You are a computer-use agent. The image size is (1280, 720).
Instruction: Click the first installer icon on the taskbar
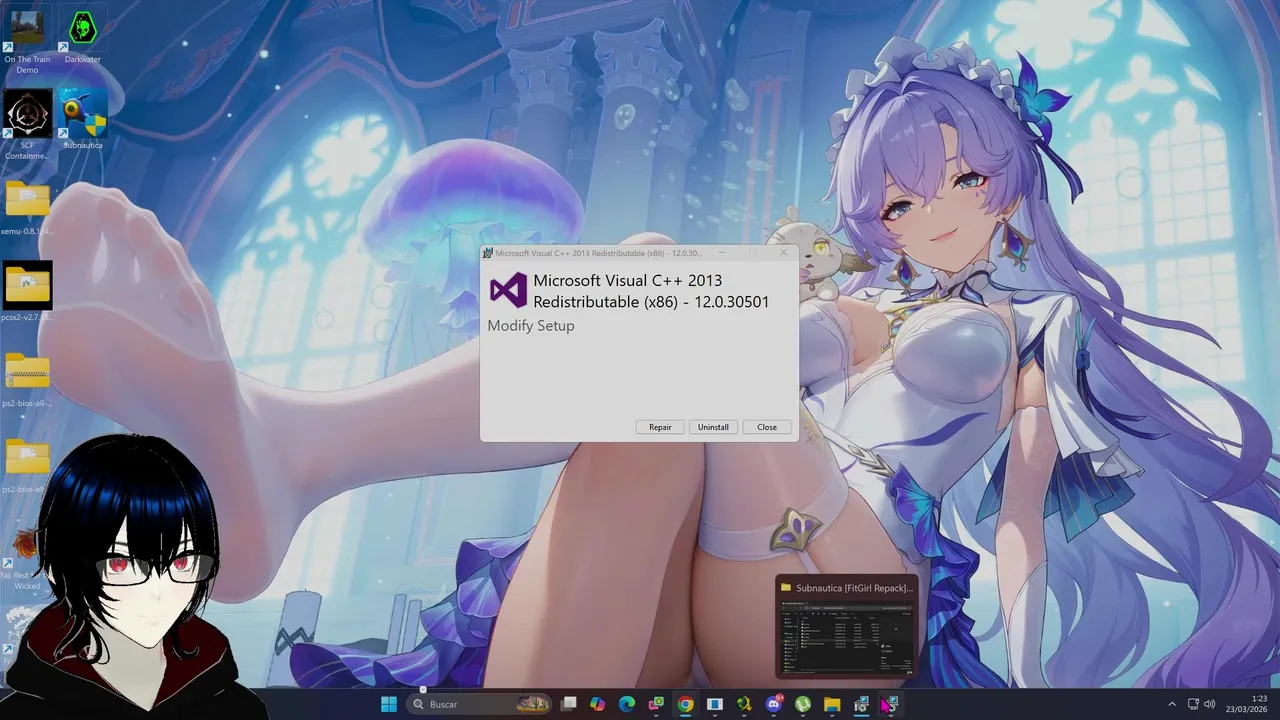[x=860, y=704]
